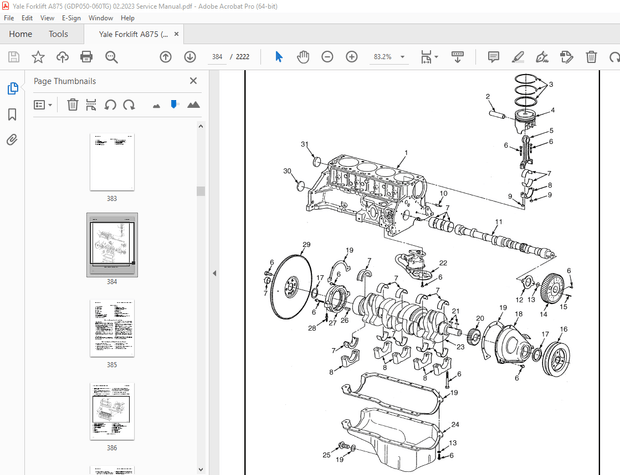620x475 pixels.
Task: Star this file as a favorite
Action: (38, 57)
